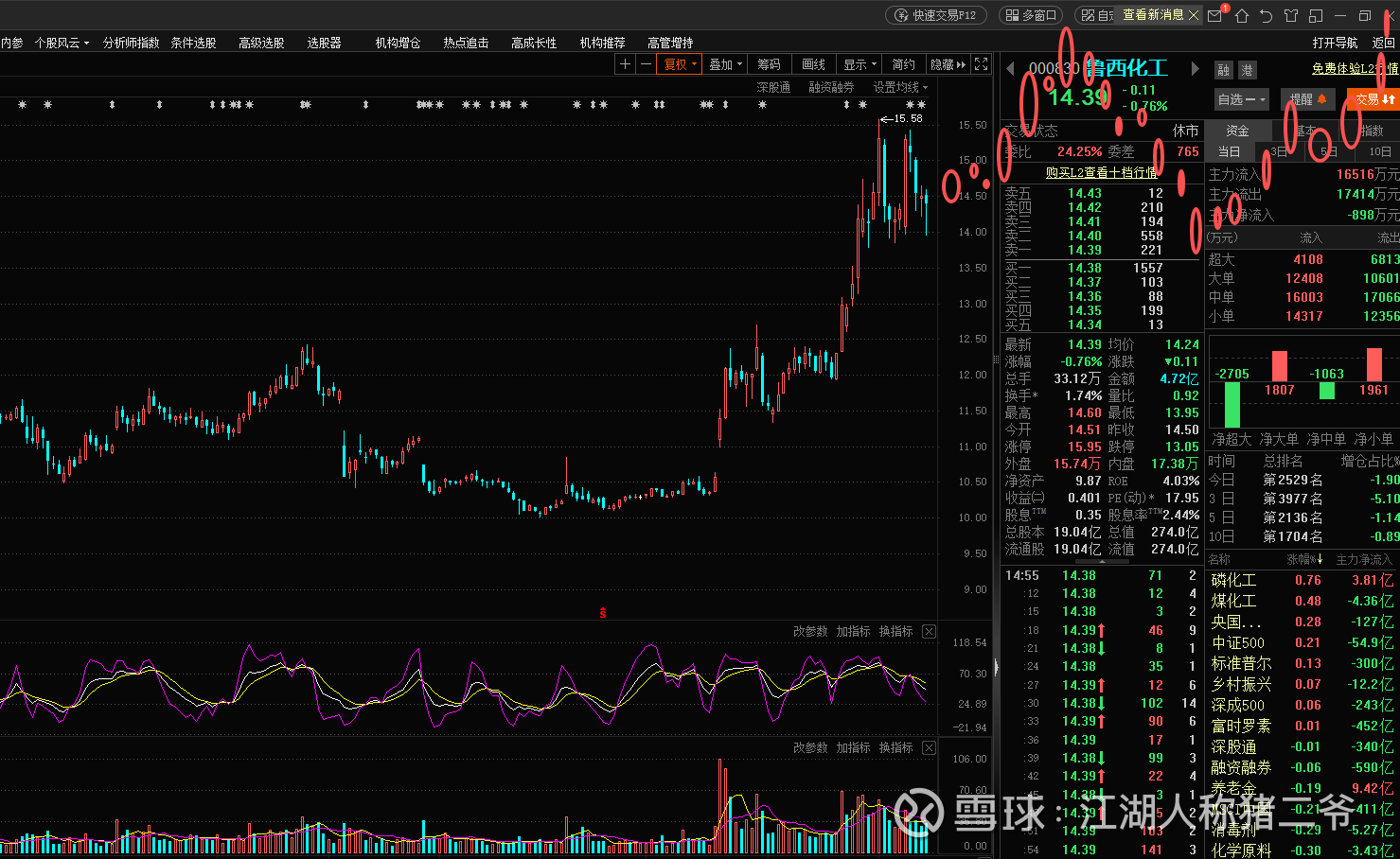
Task: Click the 打开导航 navigation link
Action: coord(1336,43)
